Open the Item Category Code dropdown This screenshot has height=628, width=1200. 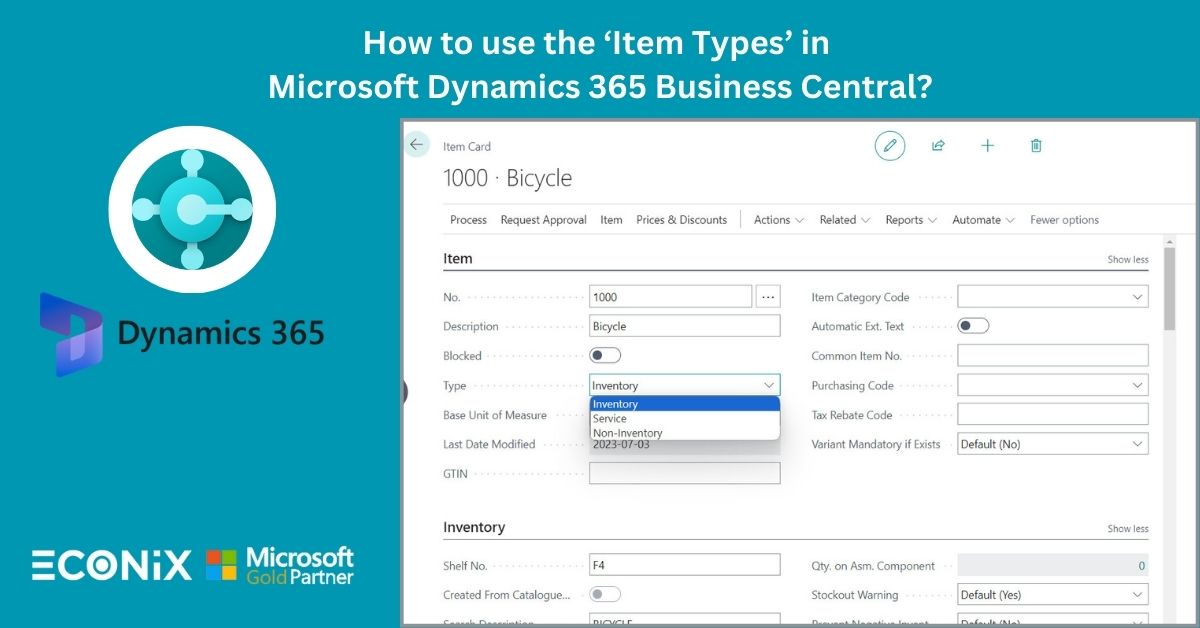click(1137, 296)
